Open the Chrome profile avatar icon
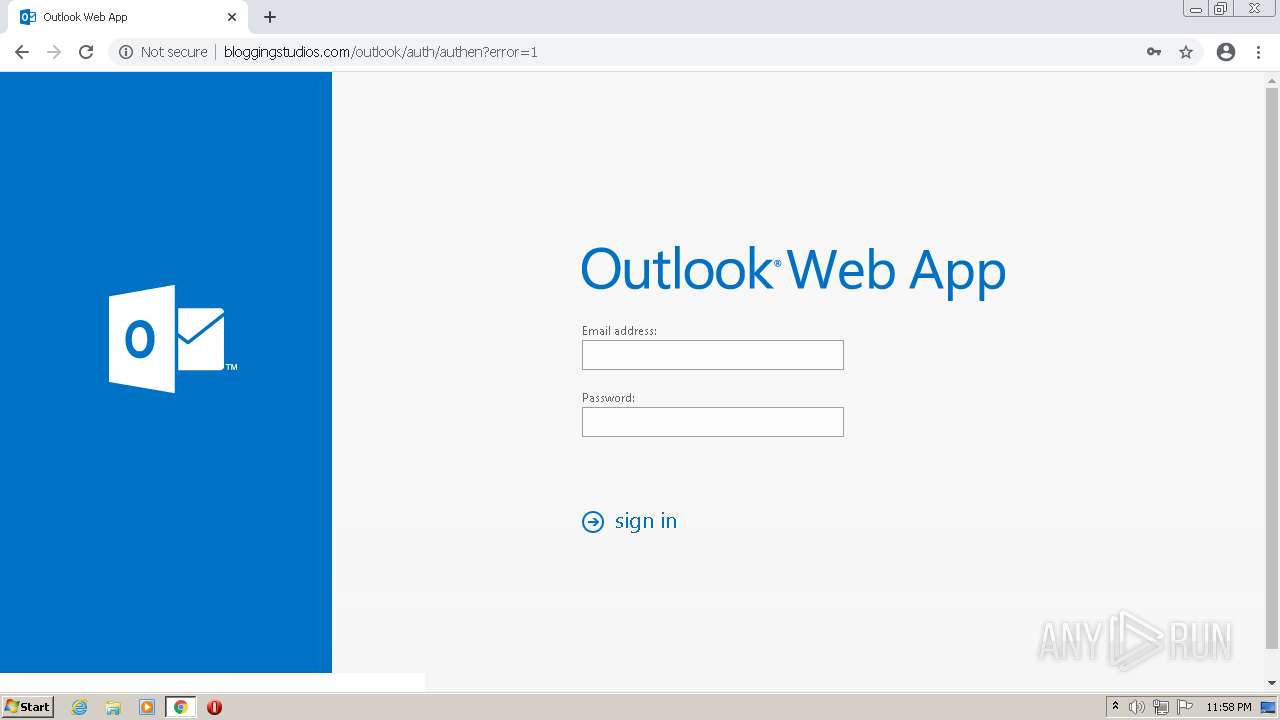The height and width of the screenshot is (720, 1280). tap(1226, 52)
